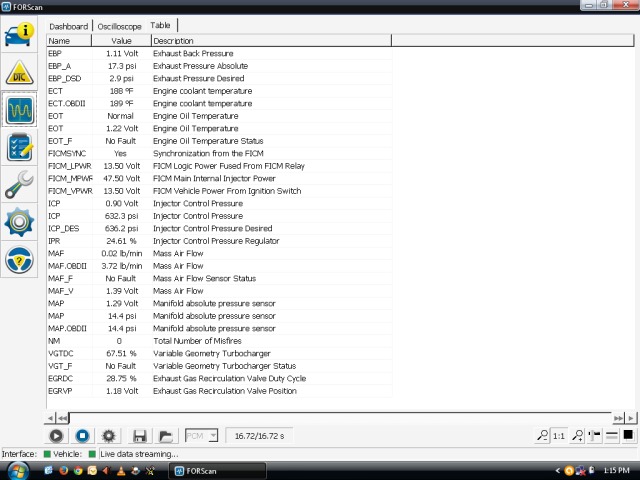
Task: Stop the live data streaming
Action: pyautogui.click(x=83, y=436)
